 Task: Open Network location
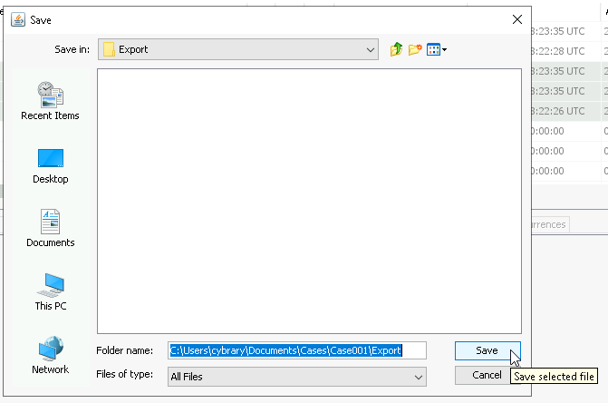point(50,355)
